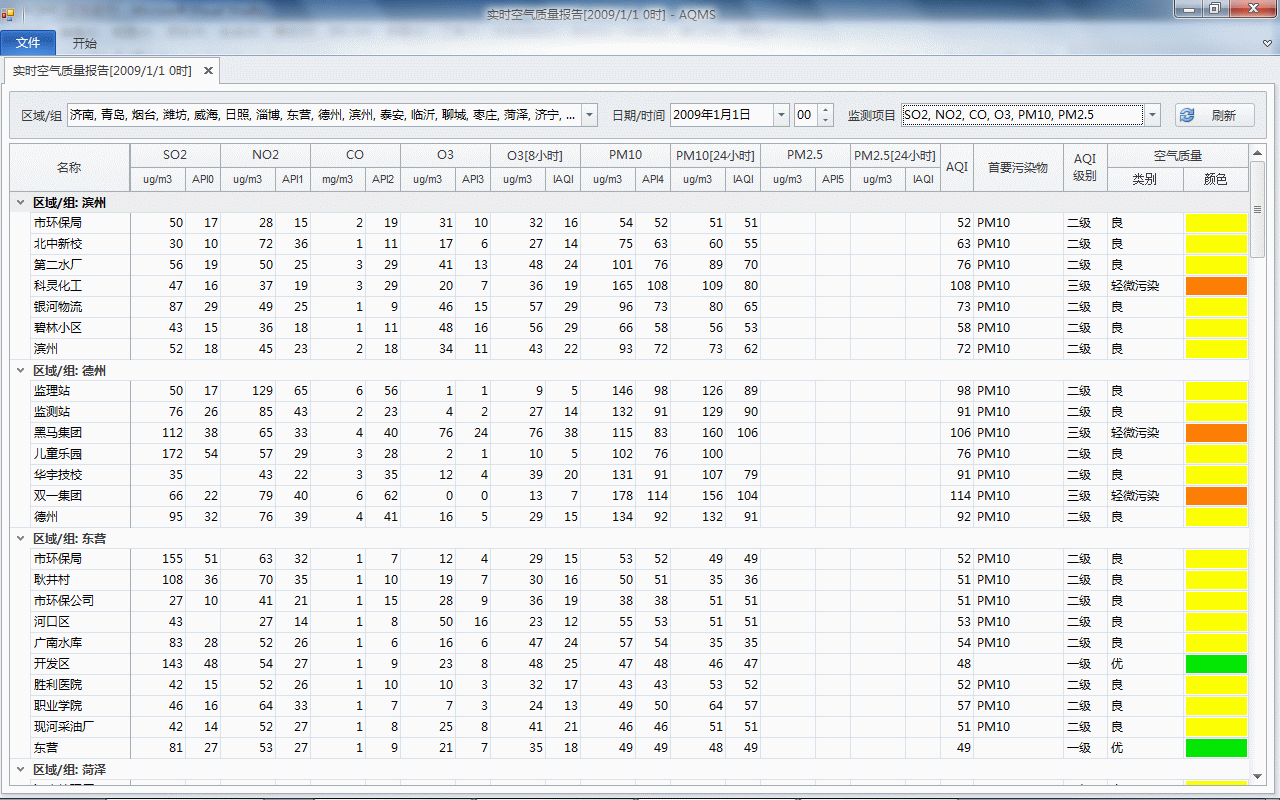Click the O3[8小时] column group header
Screen dimensions: 1280x800
click(x=535, y=155)
